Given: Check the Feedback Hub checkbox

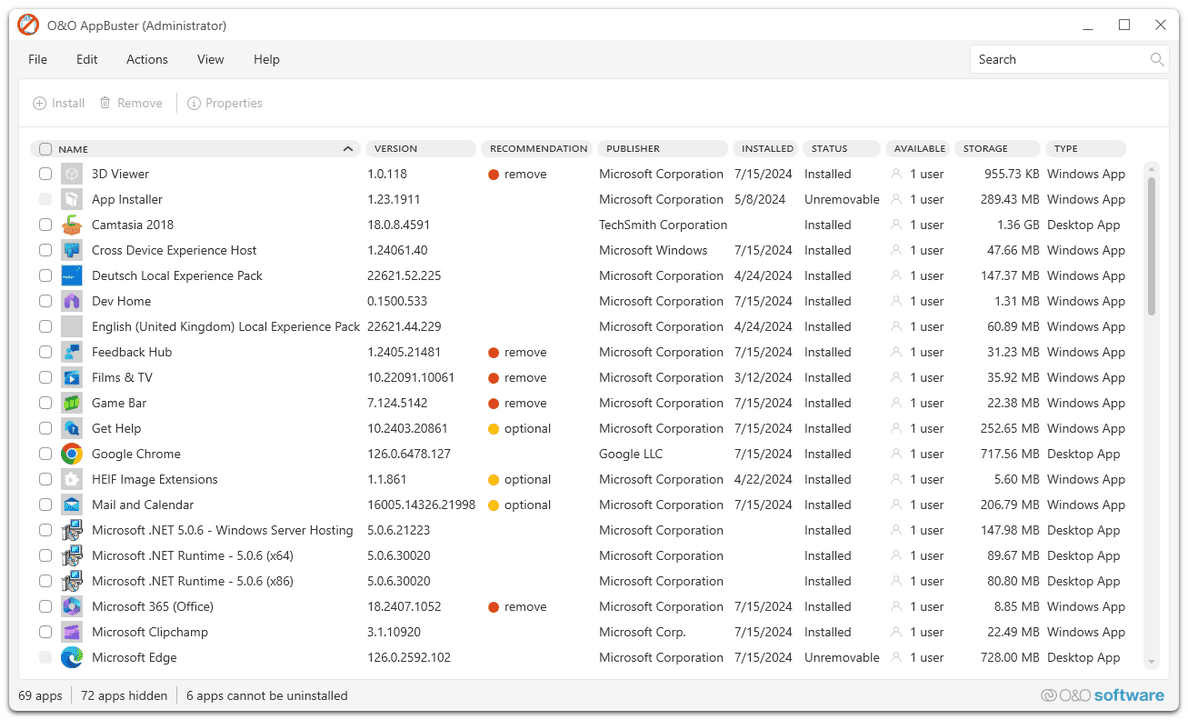Looking at the screenshot, I should pos(46,352).
